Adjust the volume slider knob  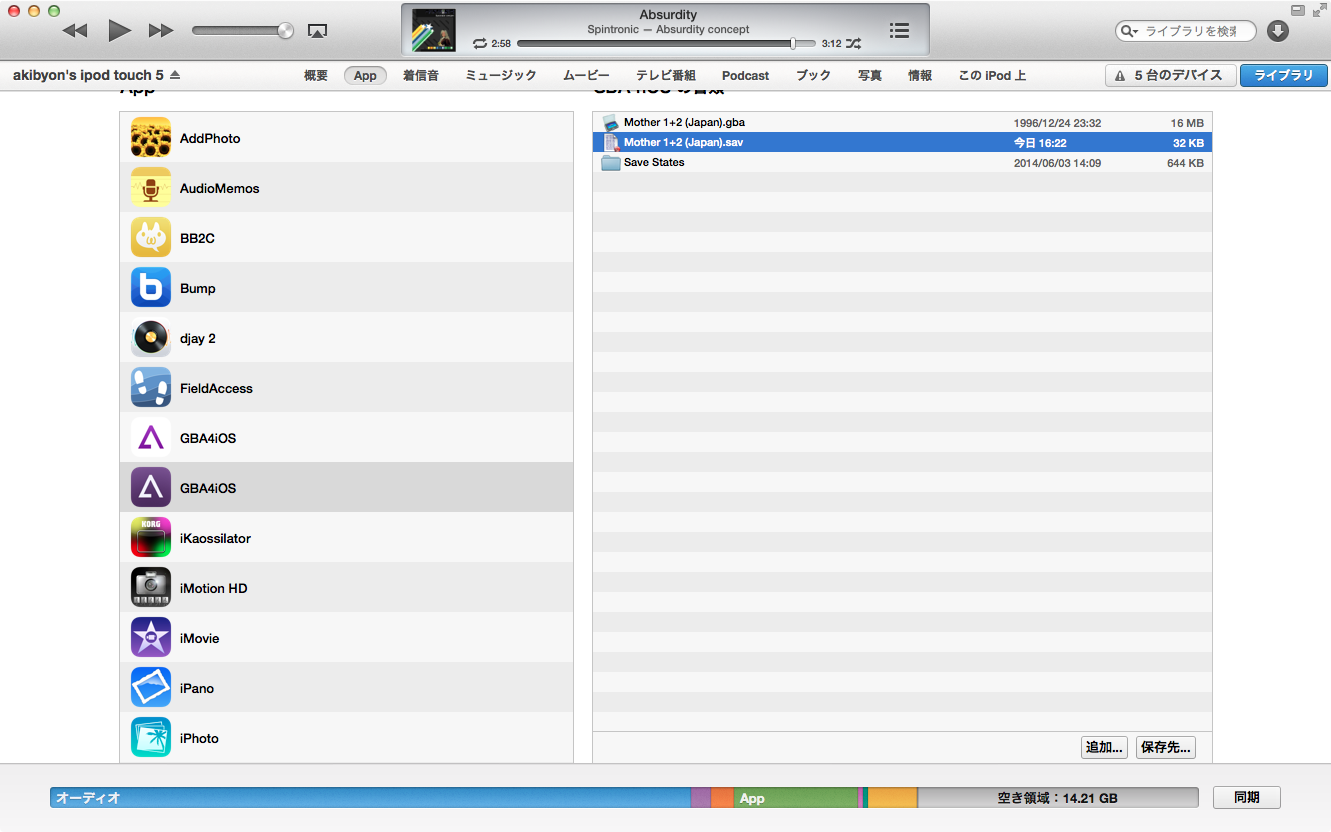click(286, 30)
